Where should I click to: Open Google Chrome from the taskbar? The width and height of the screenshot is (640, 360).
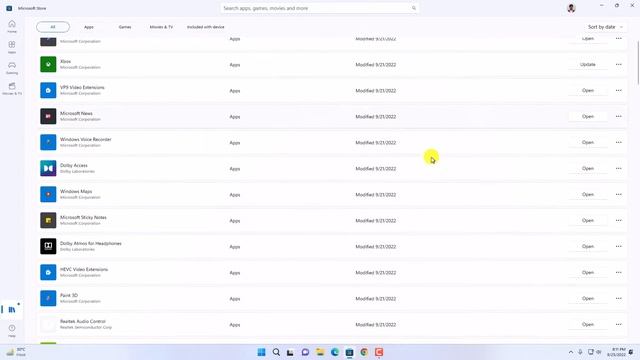(364, 352)
